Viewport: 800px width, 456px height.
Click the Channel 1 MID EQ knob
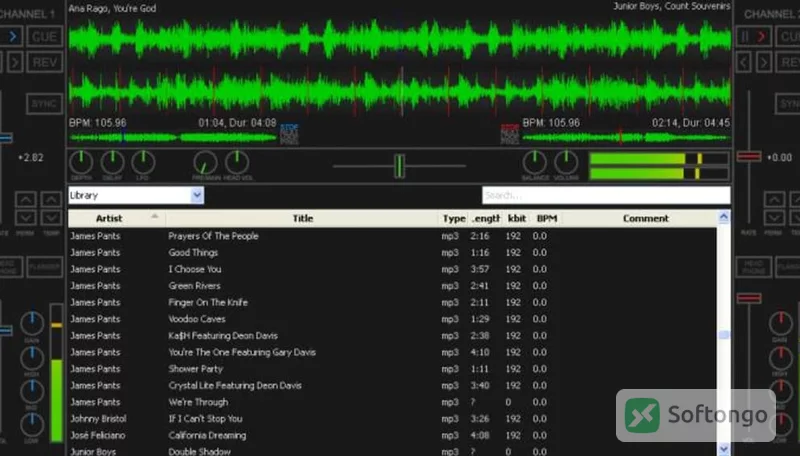point(32,391)
